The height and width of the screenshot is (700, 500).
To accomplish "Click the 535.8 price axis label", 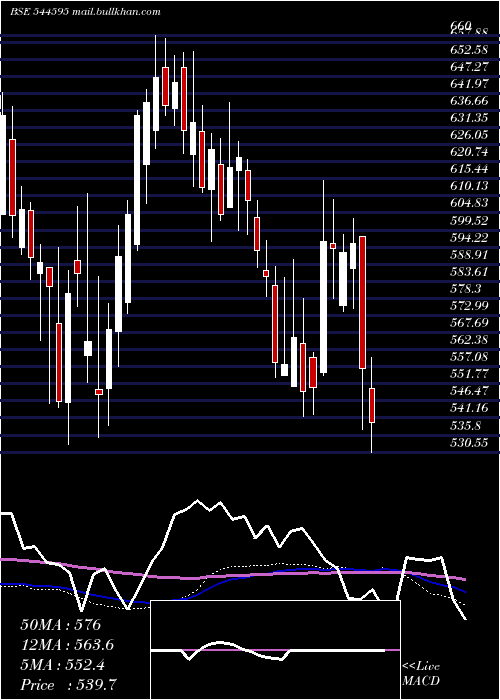I will click(x=466, y=426).
